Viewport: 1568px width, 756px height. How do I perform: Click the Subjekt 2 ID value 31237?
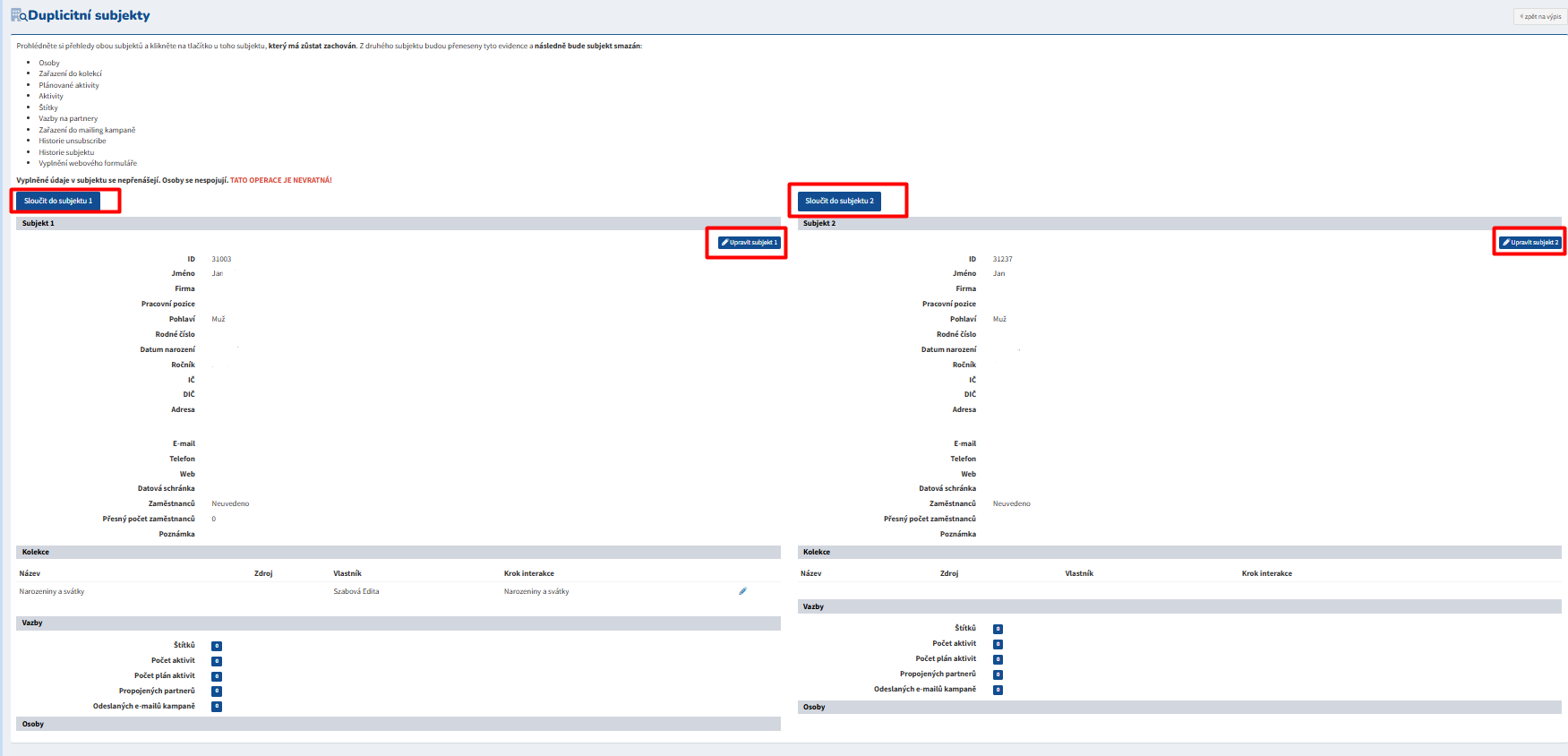(1002, 259)
